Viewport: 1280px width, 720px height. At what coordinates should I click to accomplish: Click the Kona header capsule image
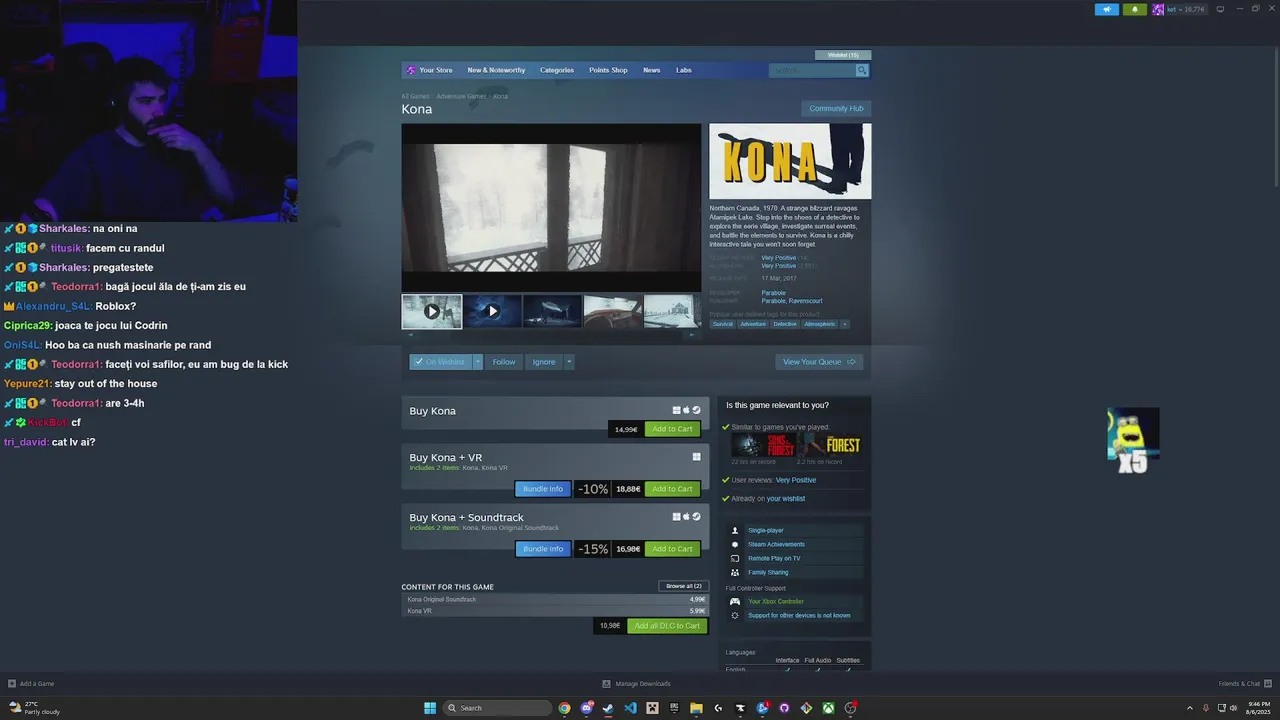point(790,161)
